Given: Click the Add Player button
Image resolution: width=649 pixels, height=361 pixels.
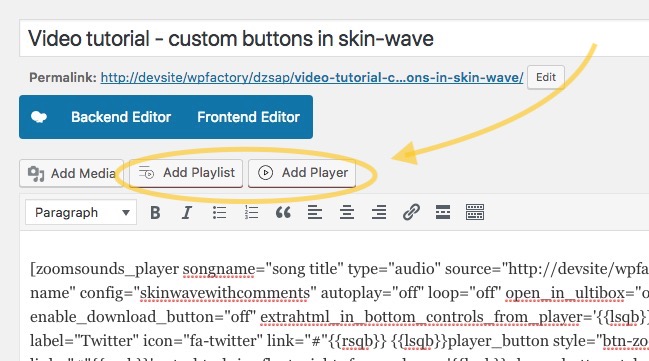Looking at the screenshot, I should (302, 173).
